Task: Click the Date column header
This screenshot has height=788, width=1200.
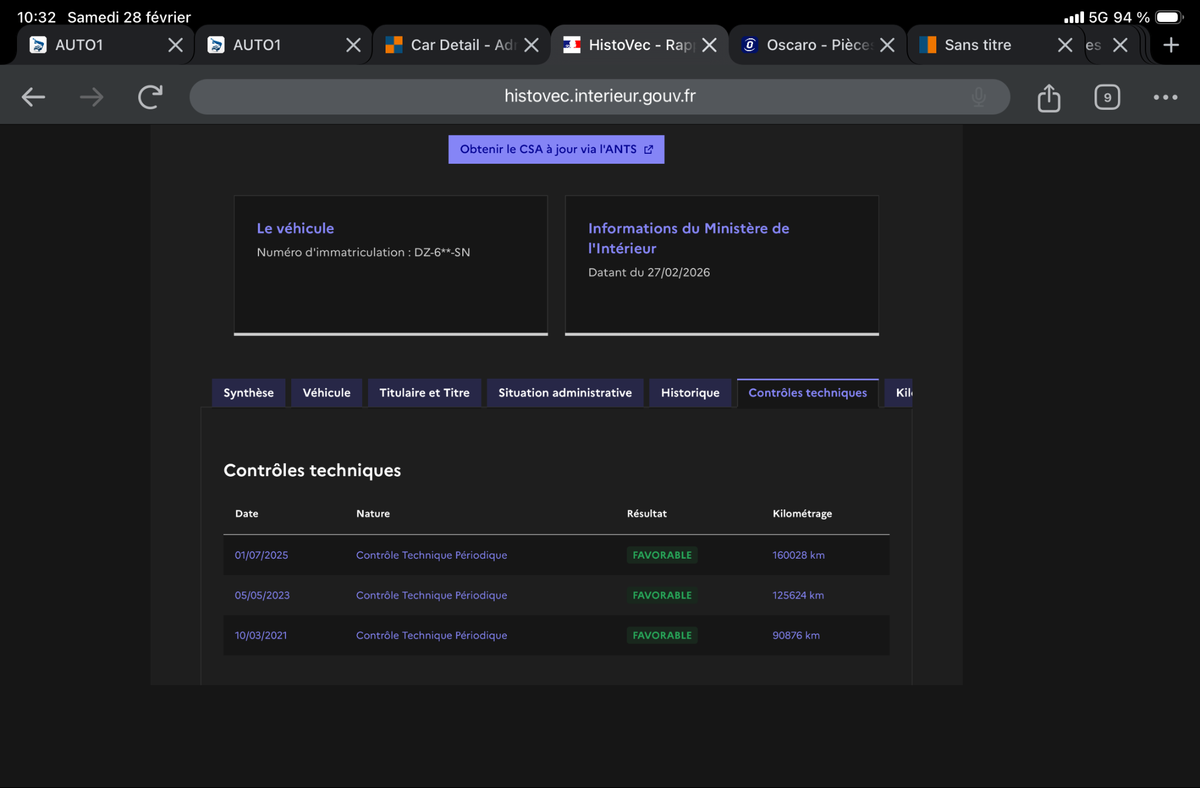Action: [247, 514]
